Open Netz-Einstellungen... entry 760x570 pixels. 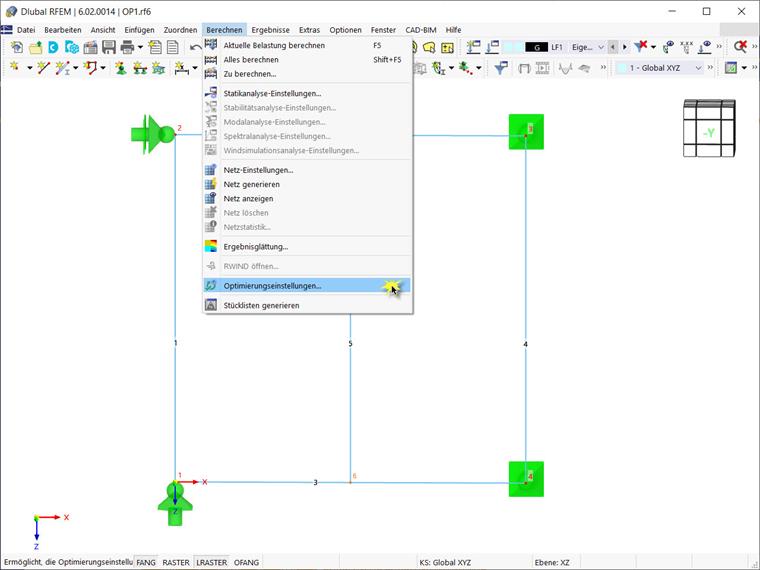[307, 170]
